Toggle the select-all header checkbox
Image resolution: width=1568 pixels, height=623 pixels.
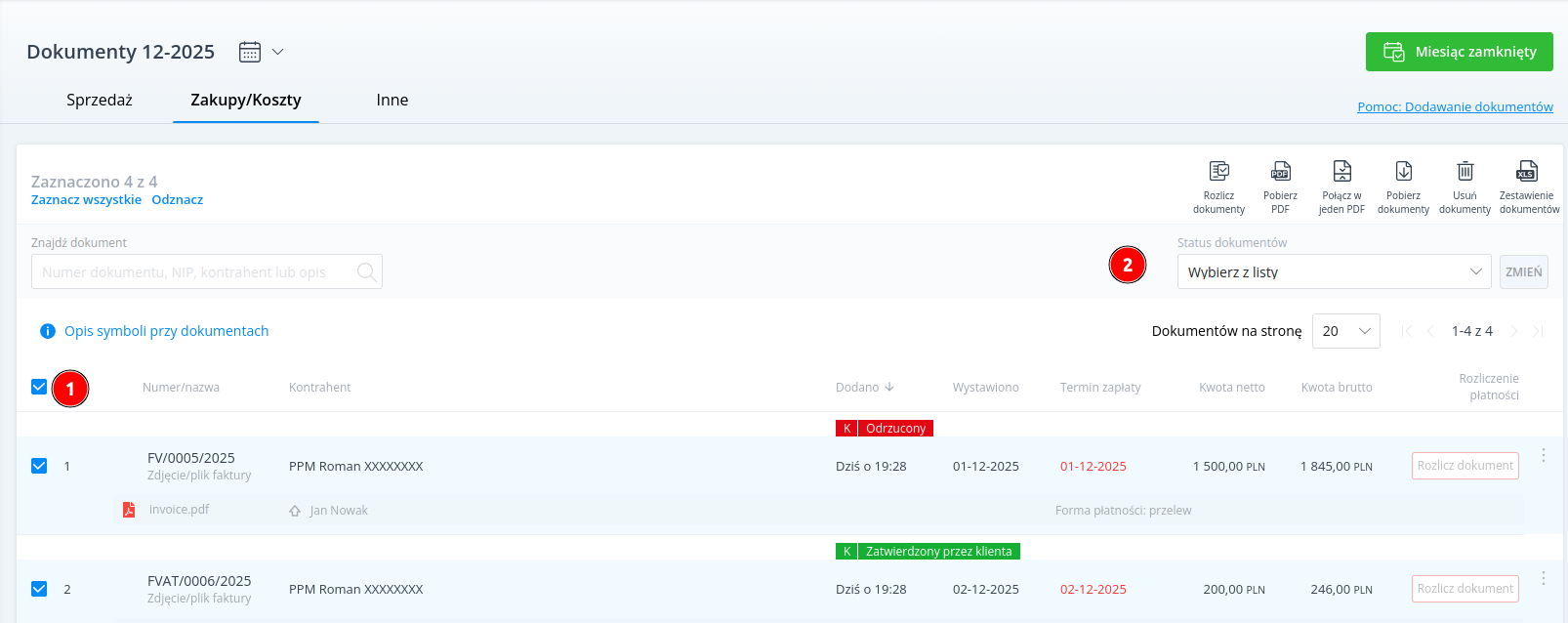(39, 387)
